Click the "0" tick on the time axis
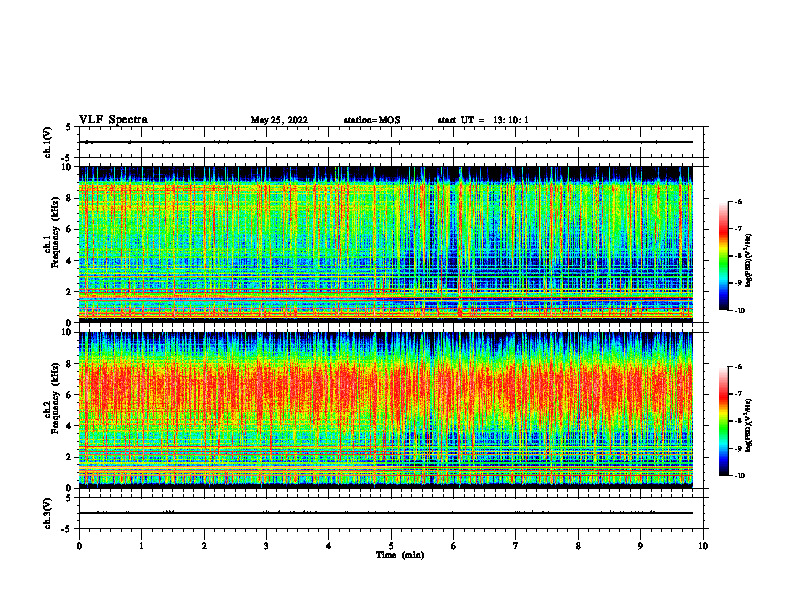The image size is (792, 612). (x=79, y=546)
